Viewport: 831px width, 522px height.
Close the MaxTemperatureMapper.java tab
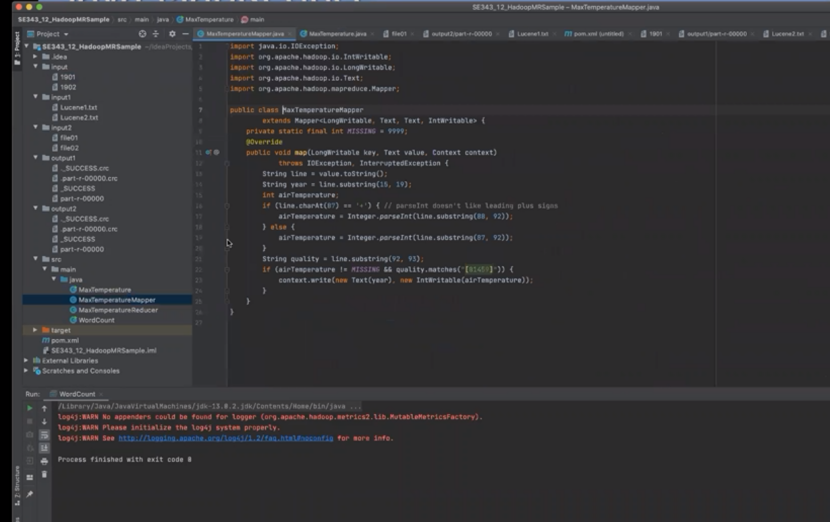tap(289, 34)
